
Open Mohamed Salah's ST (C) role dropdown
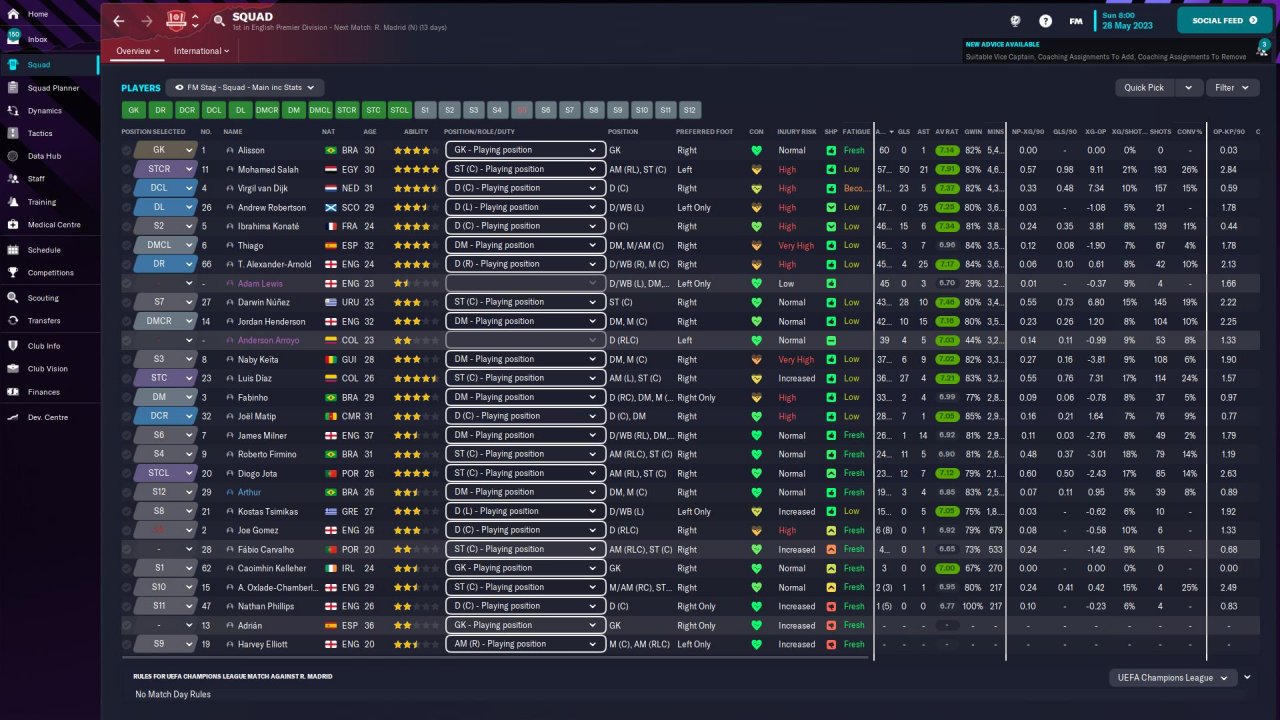pos(525,169)
